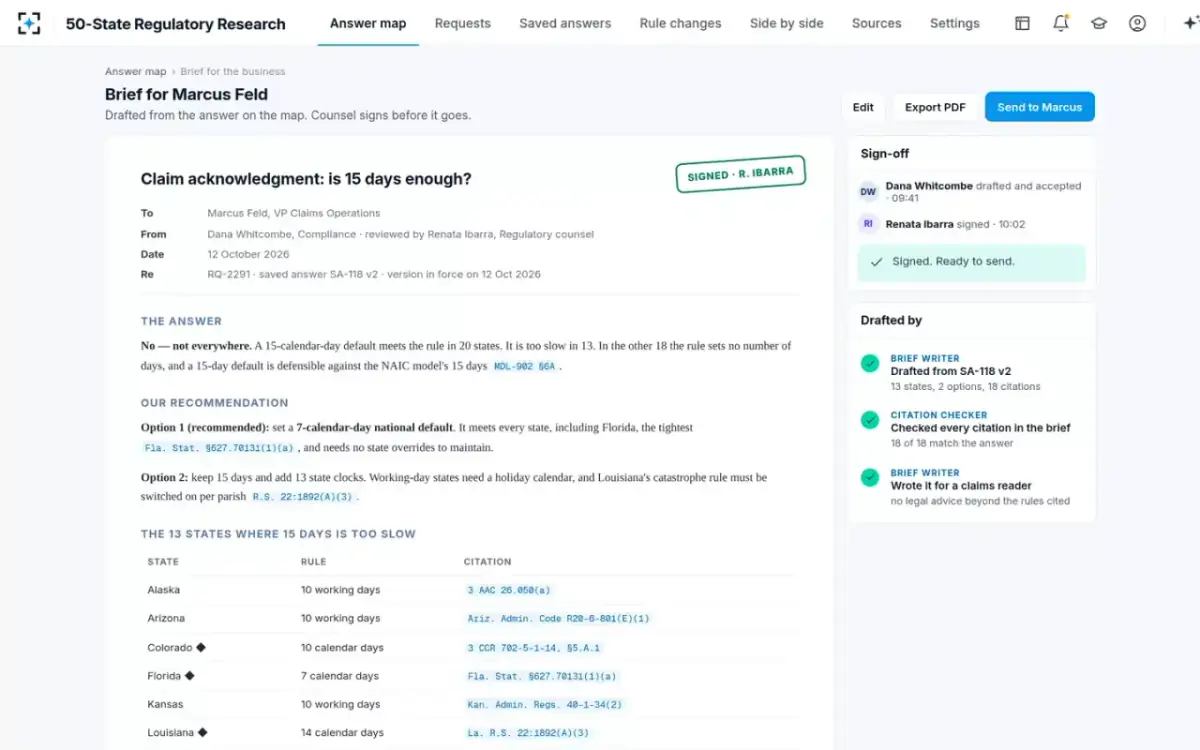1200x750 pixels.
Task: Click the 50-State Regulatory Research logo icon
Action: (x=29, y=23)
